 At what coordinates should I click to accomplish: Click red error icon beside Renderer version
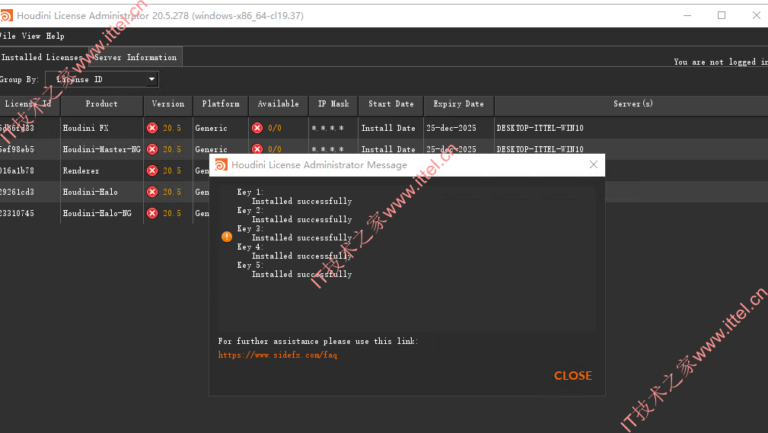pos(153,170)
